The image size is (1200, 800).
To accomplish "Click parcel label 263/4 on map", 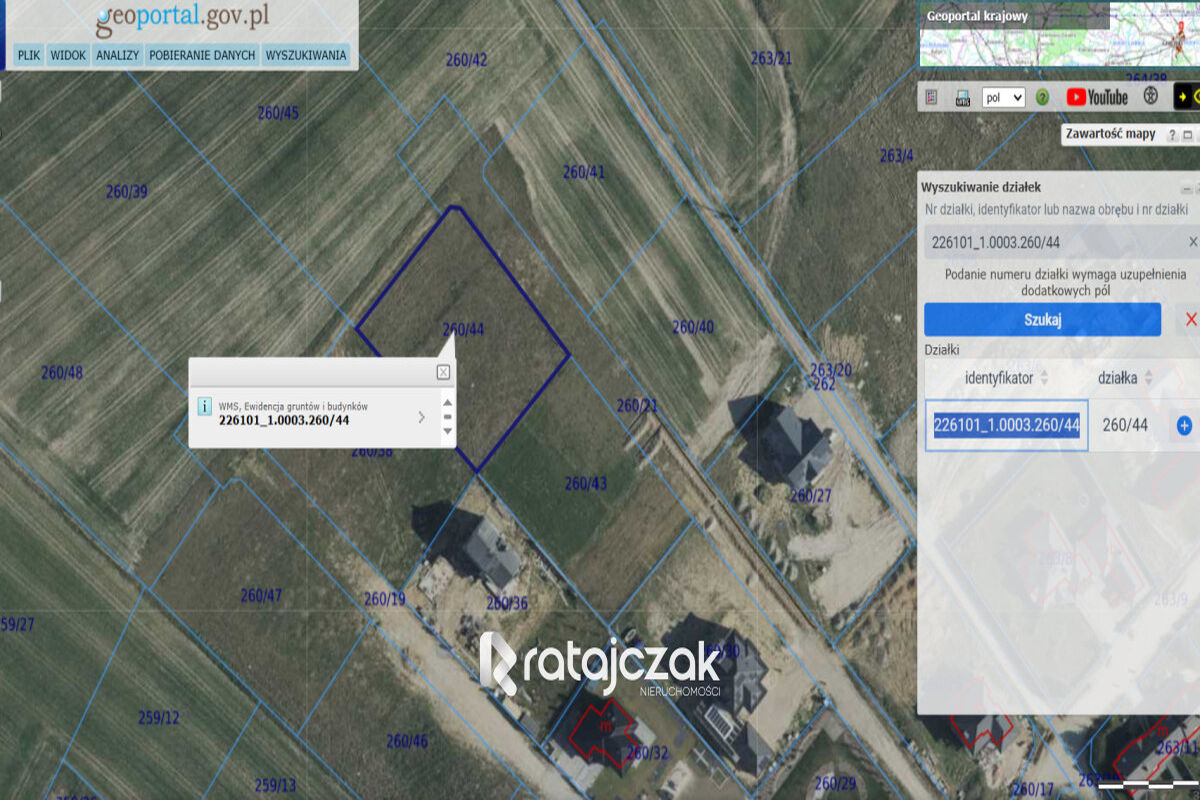I will click(897, 156).
